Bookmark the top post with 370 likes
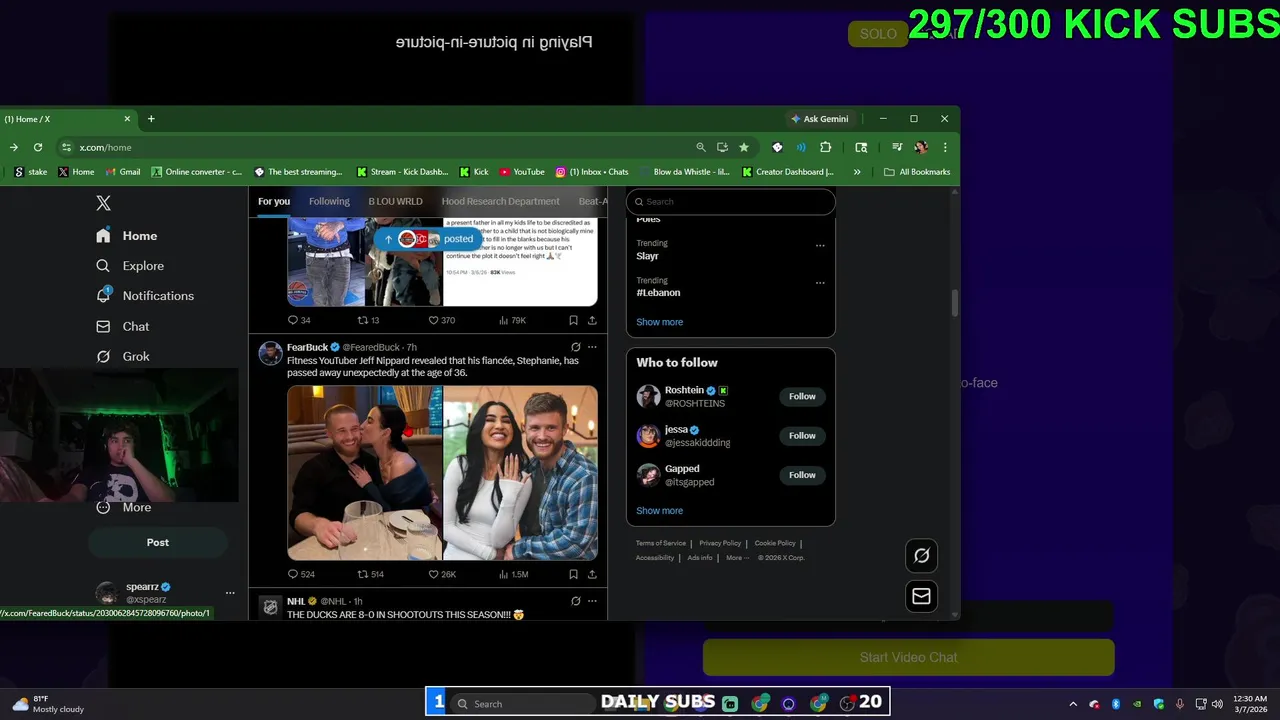The height and width of the screenshot is (720, 1280). click(x=573, y=320)
